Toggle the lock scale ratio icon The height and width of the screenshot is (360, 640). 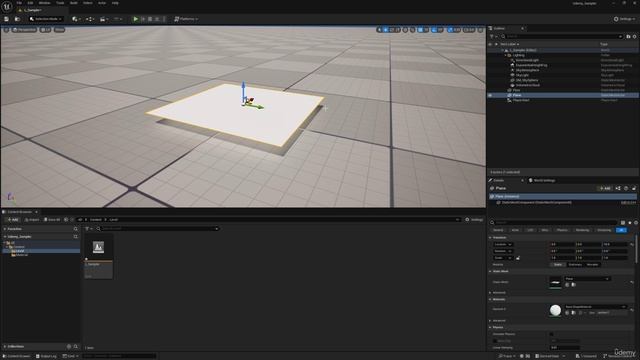(518, 258)
